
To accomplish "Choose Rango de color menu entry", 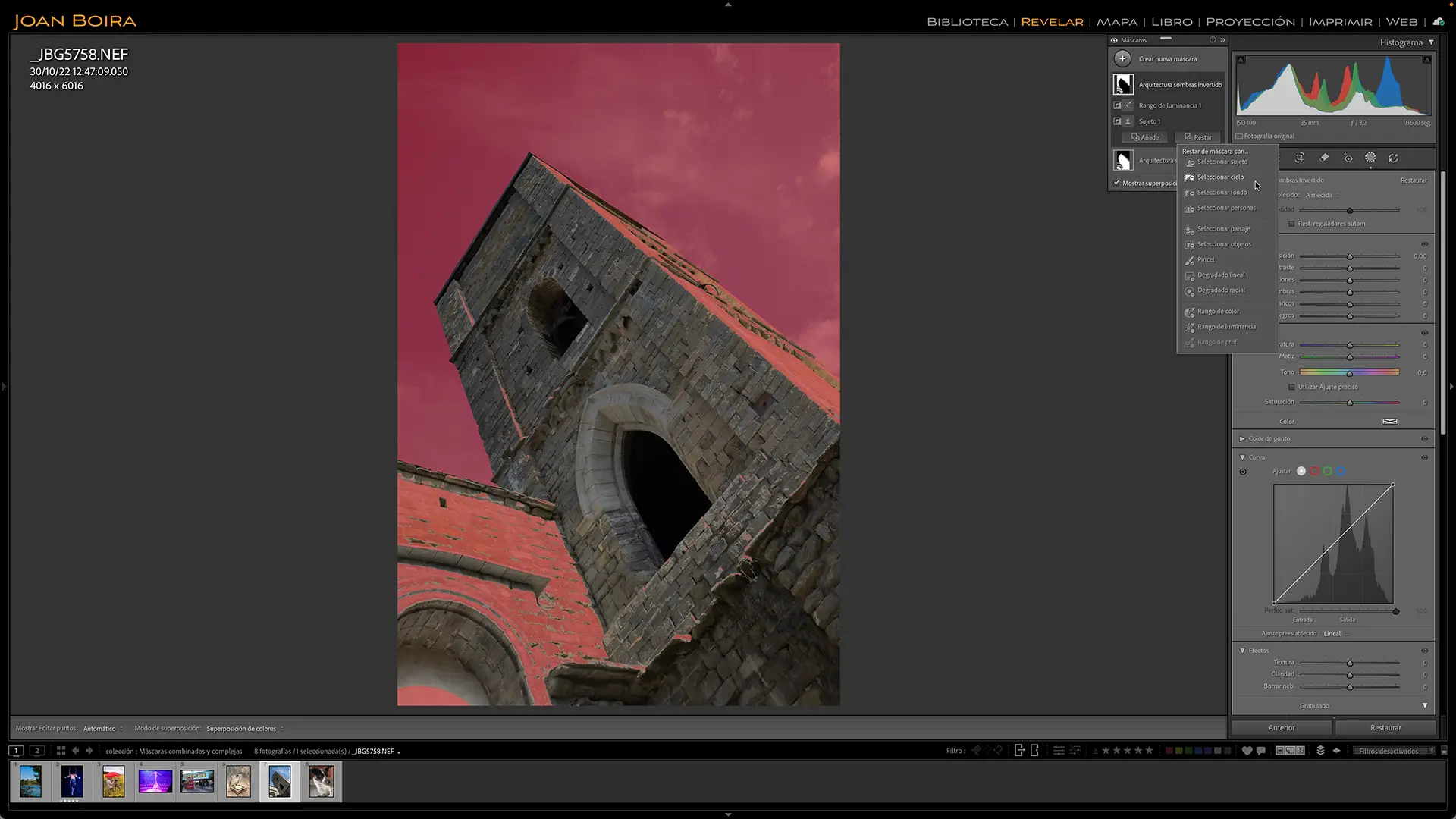I will click(x=1226, y=311).
